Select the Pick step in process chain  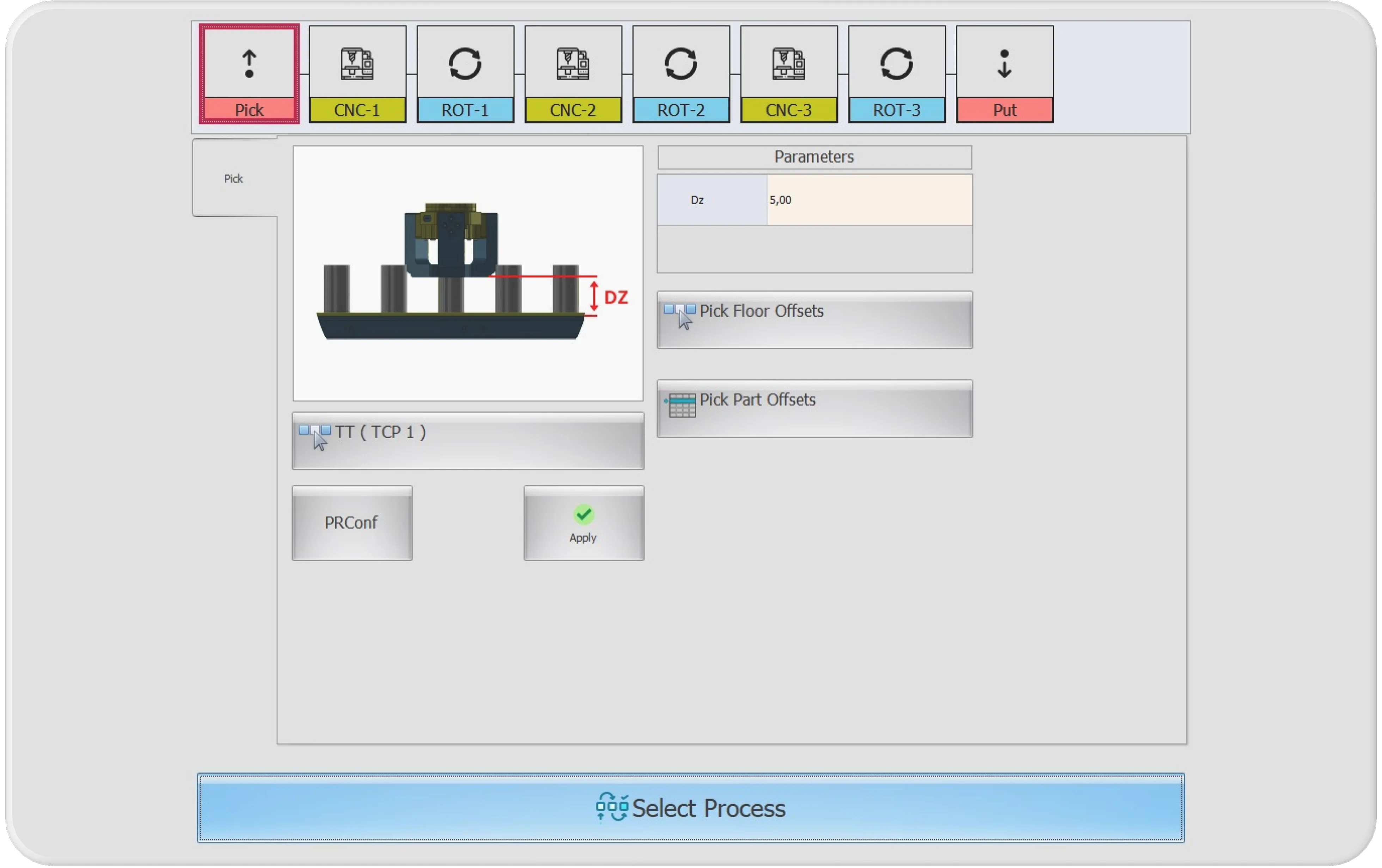pos(249,73)
